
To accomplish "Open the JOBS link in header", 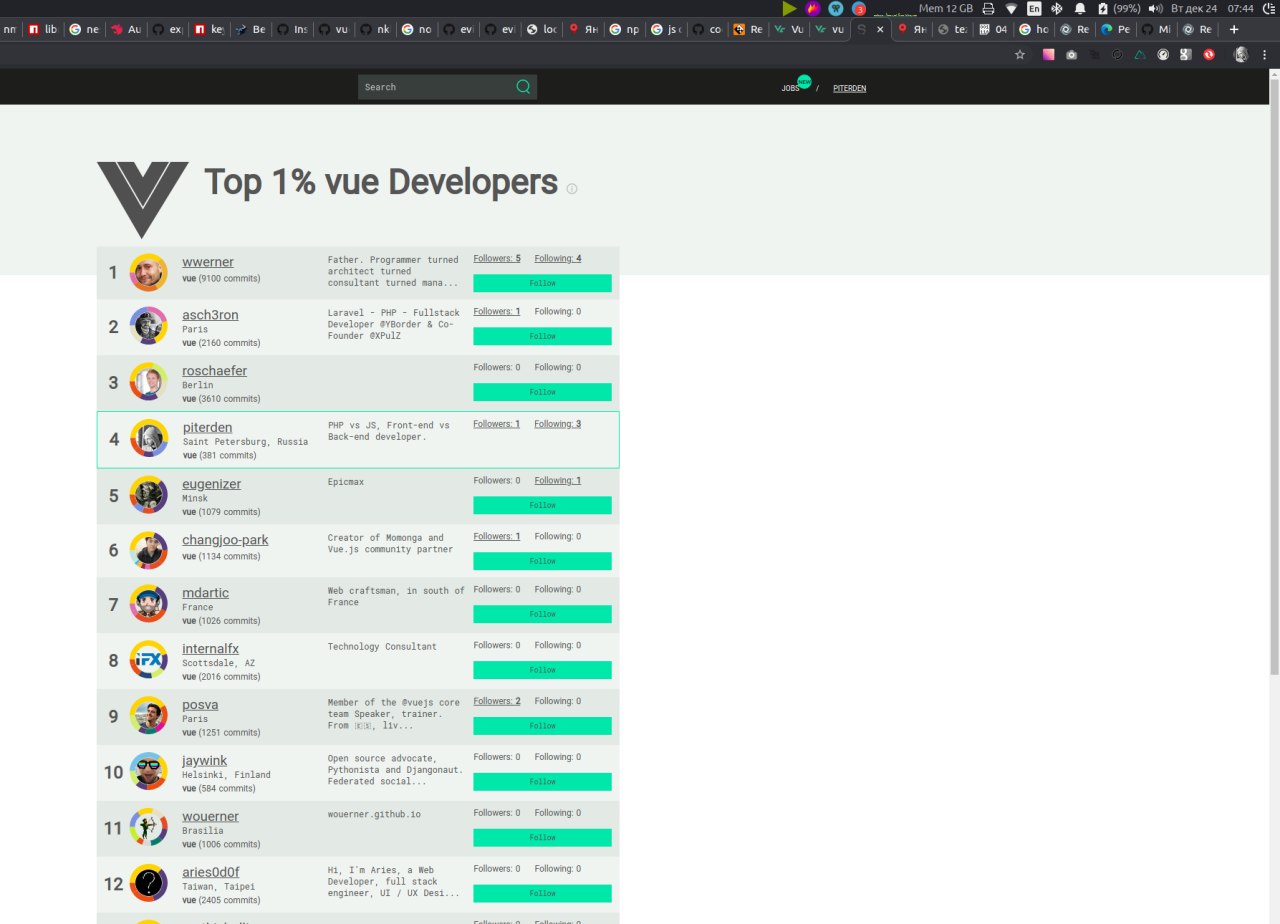I will tap(790, 88).
